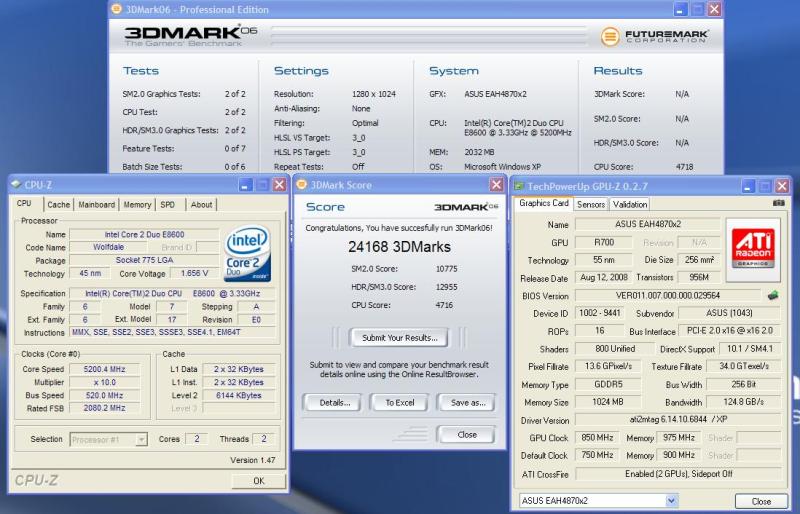Open the Memory tab in CPU-Z
Viewport: 800px width, 514px height.
pos(137,205)
